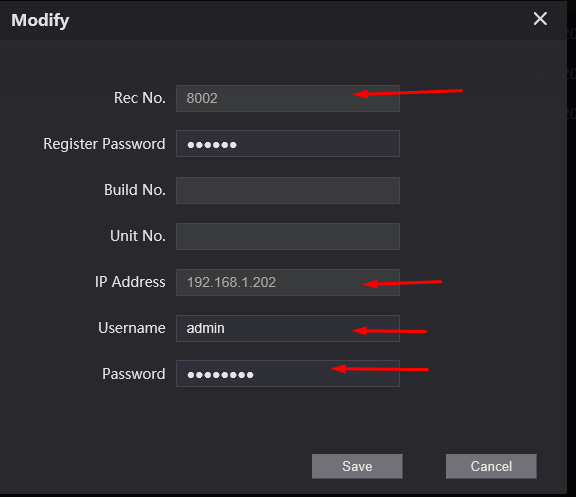Focus the Rec No. input field
Screen dimensions: 576x497
click(288, 98)
